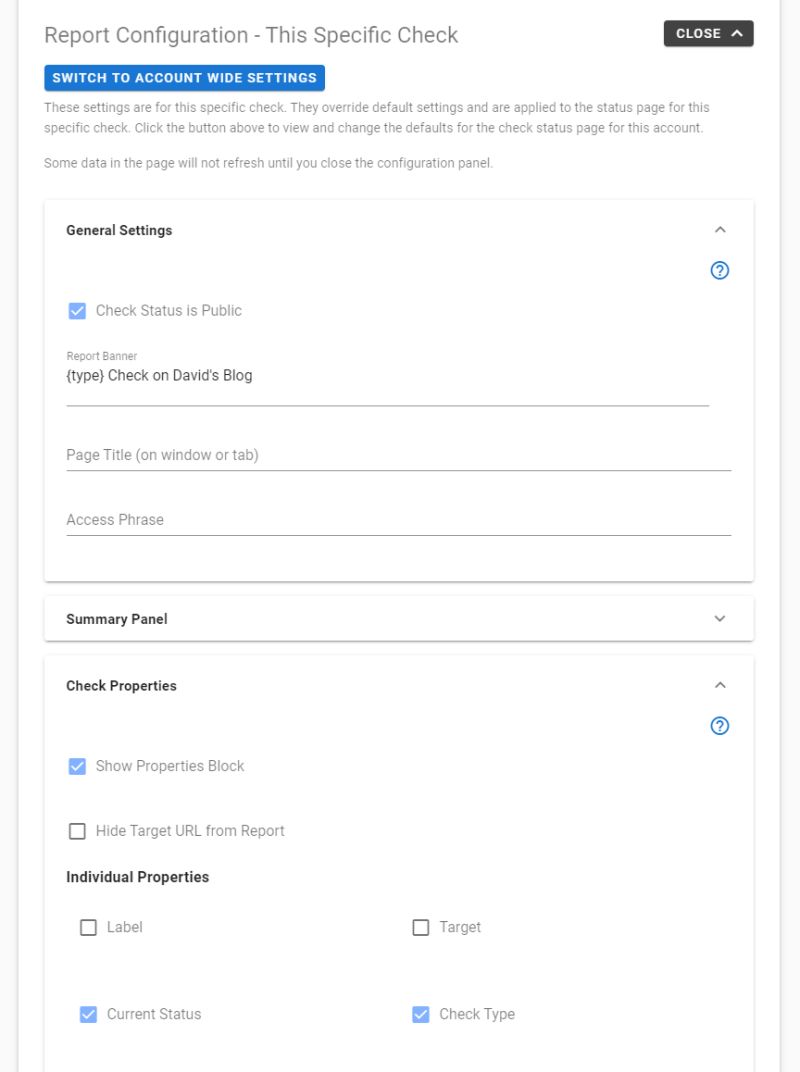
Task: Open the General Settings help icon
Action: pyautogui.click(x=719, y=270)
